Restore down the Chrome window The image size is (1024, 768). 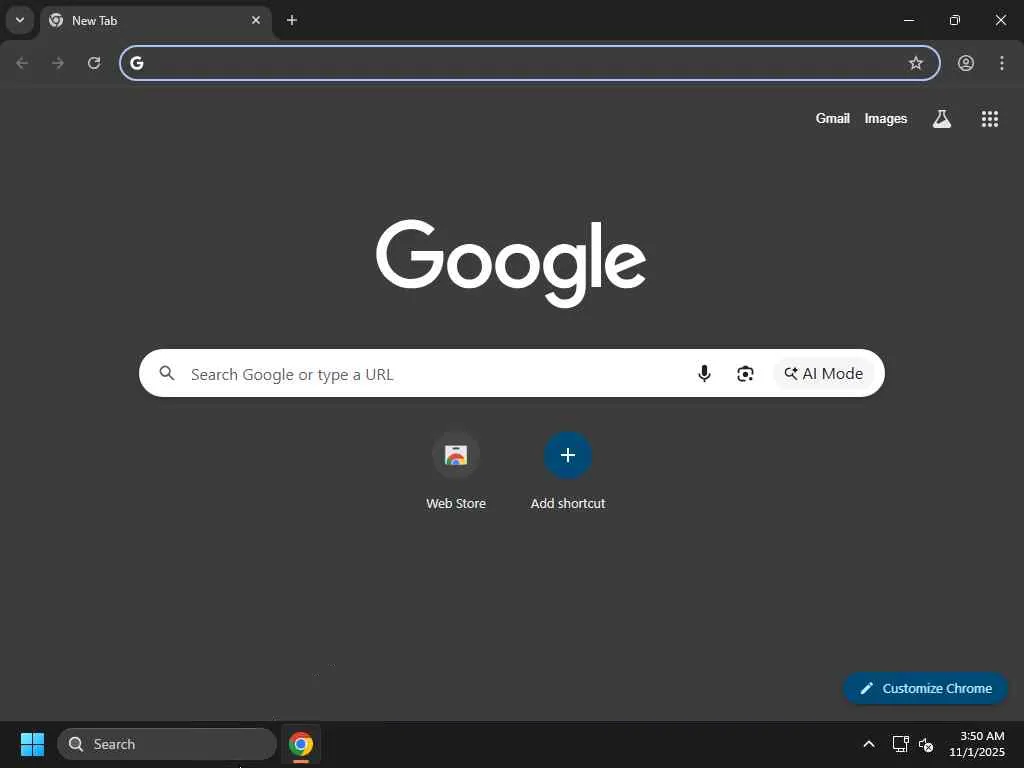pos(955,20)
